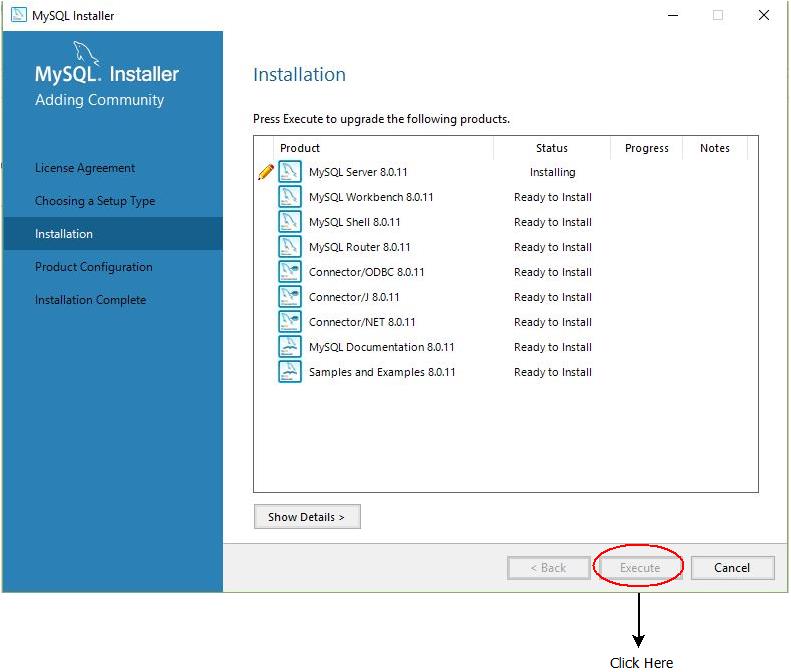Select the Connector/J 8.0.11 row text
Image resolution: width=791 pixels, height=672 pixels.
[x=354, y=297]
